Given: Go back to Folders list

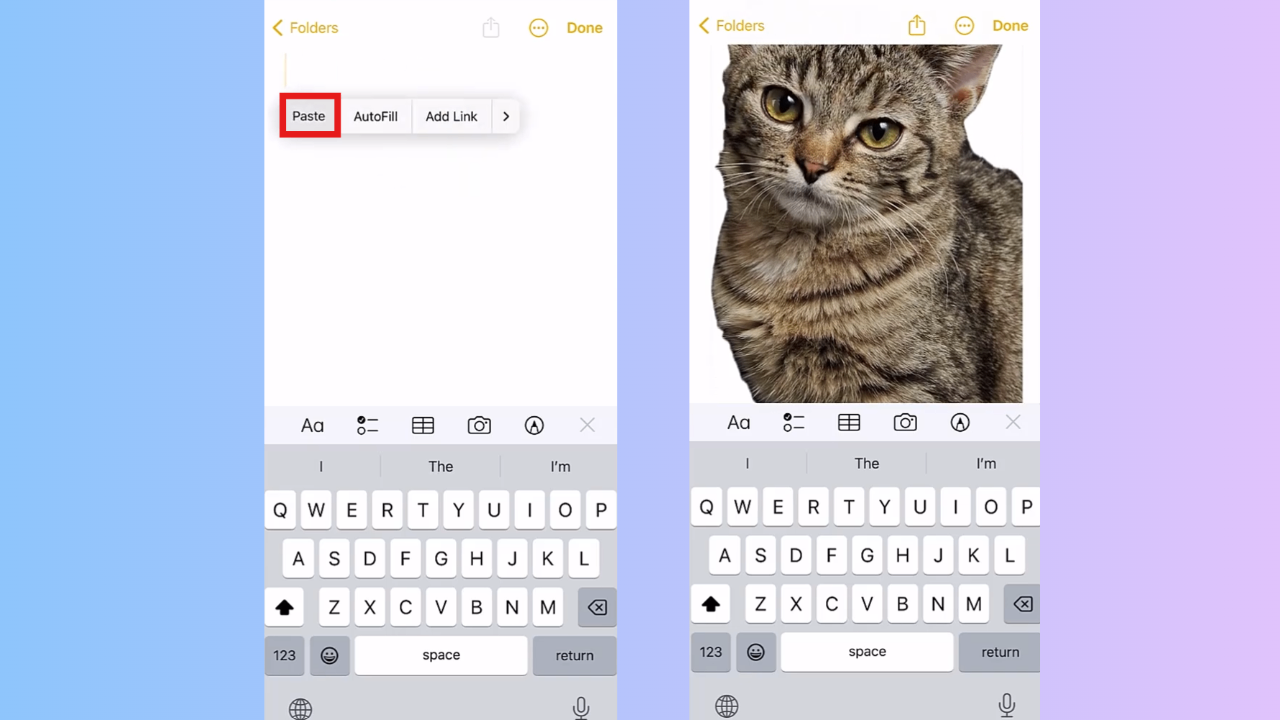Looking at the screenshot, I should tap(305, 27).
